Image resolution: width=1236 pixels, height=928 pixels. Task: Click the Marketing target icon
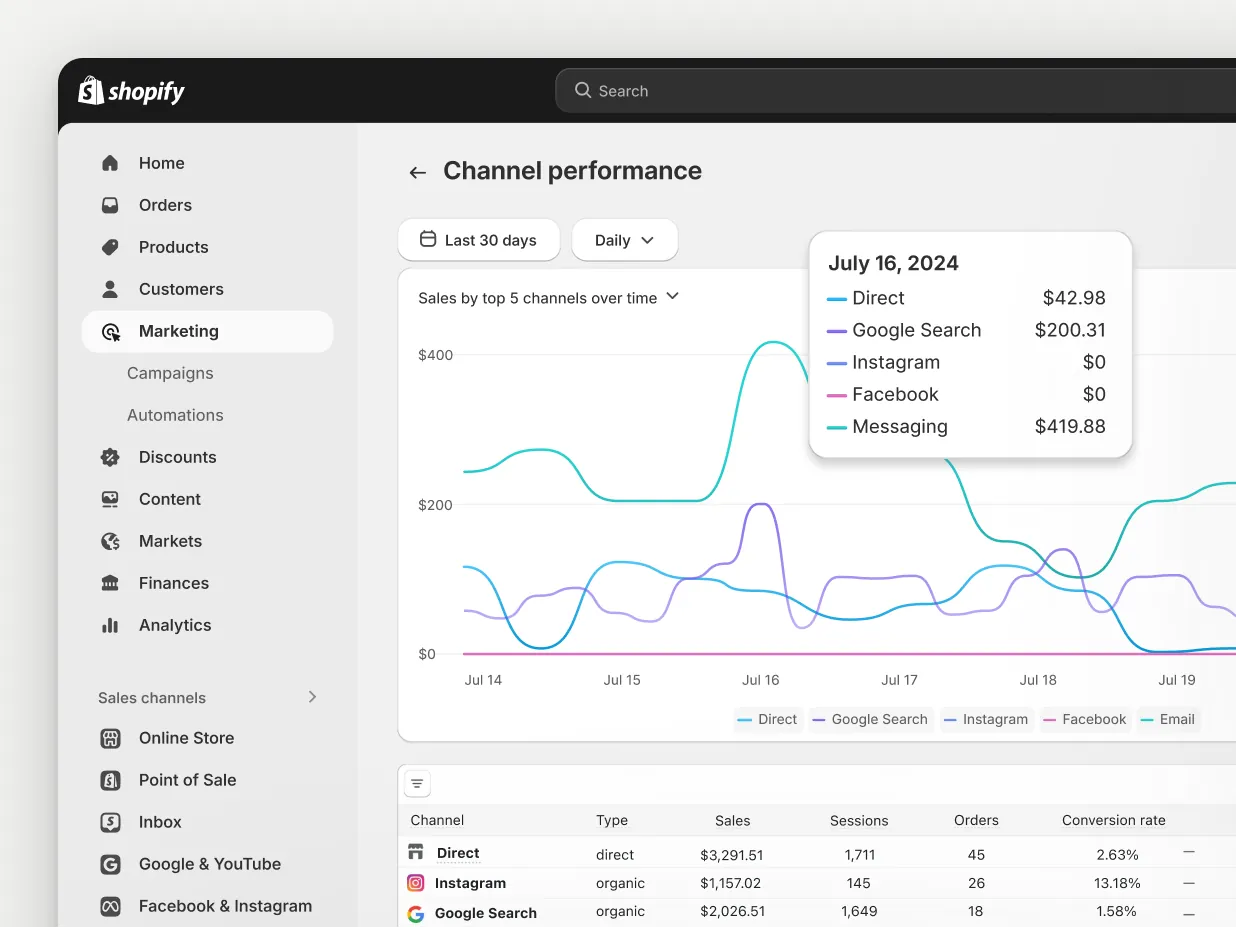(x=110, y=331)
